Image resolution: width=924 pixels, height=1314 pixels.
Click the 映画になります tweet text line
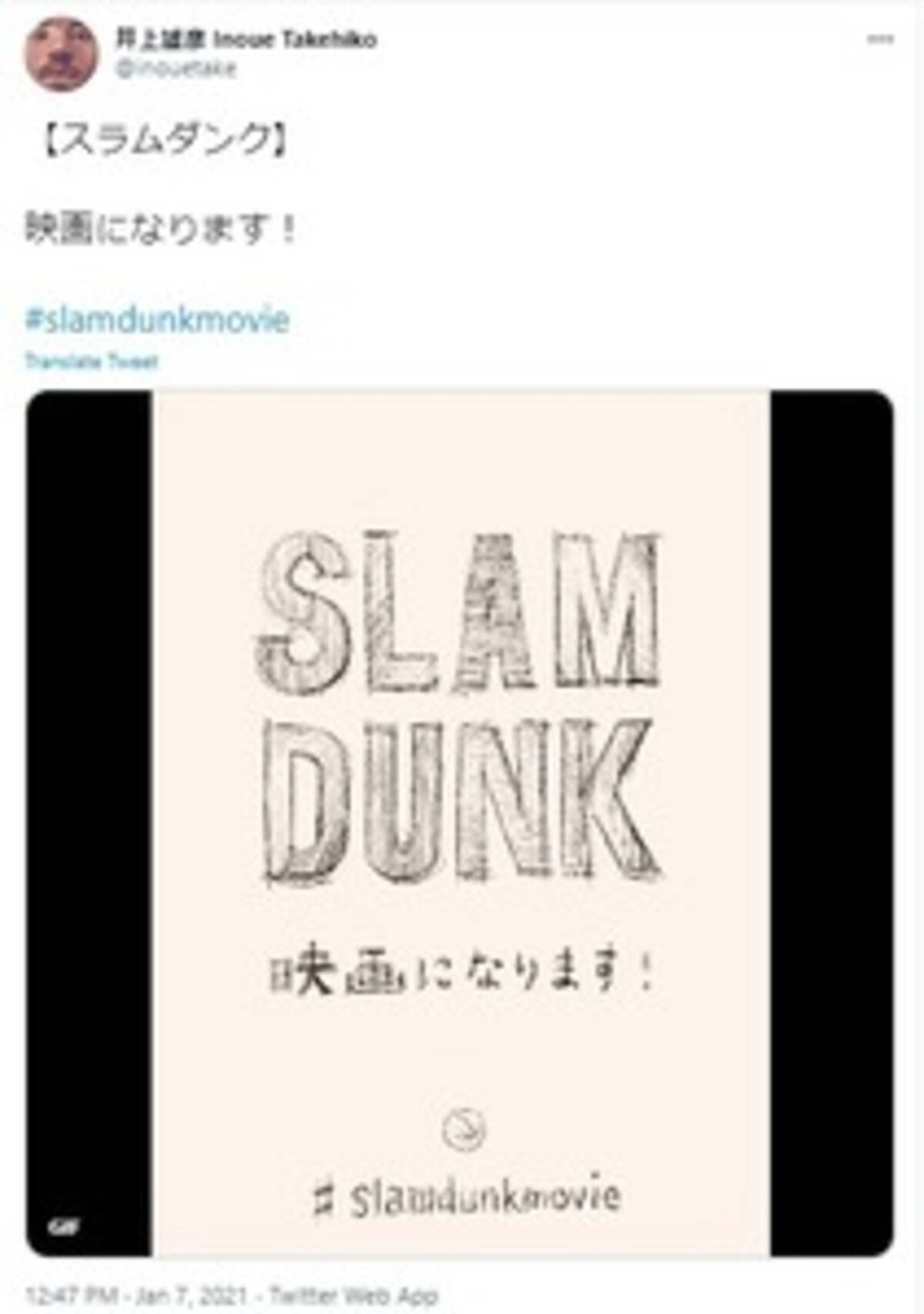pyautogui.click(x=160, y=230)
